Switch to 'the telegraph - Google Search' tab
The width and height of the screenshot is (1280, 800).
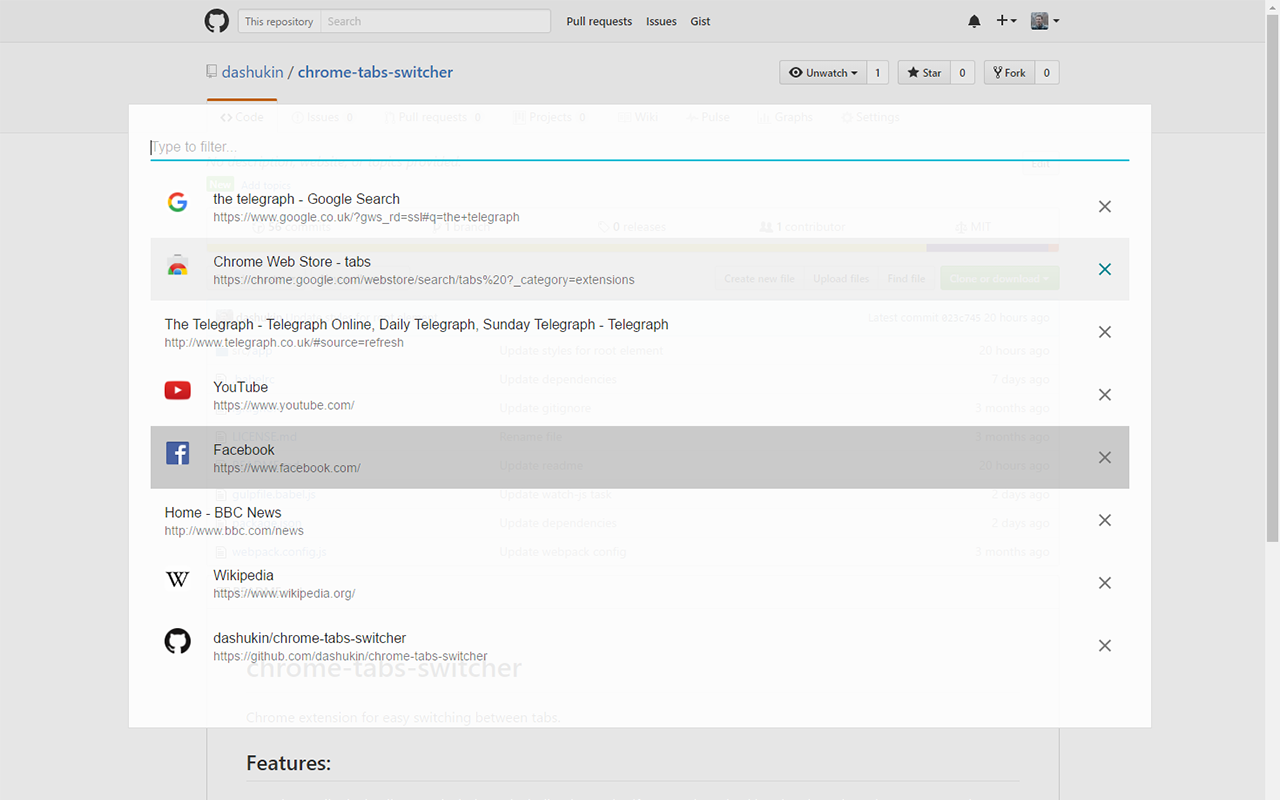640,207
